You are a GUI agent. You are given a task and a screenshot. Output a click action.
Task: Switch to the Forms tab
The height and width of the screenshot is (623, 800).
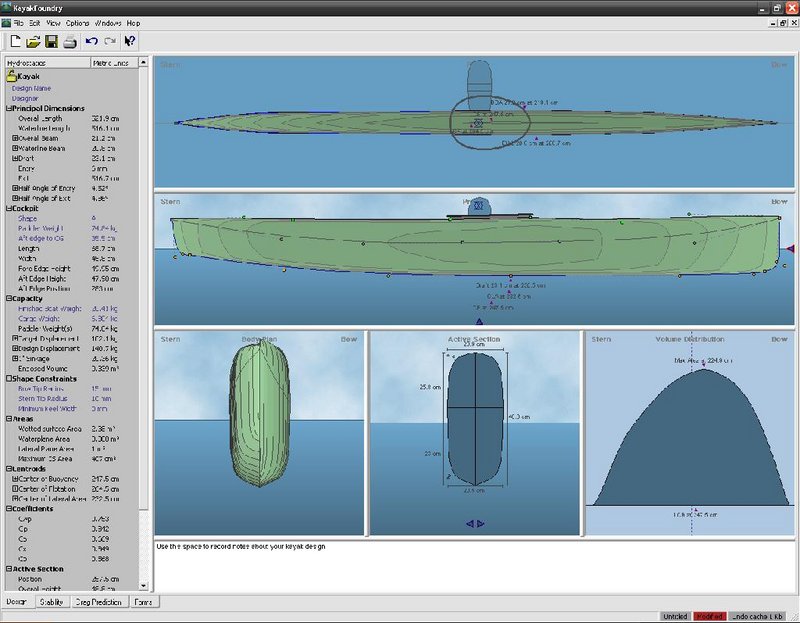pyautogui.click(x=143, y=602)
